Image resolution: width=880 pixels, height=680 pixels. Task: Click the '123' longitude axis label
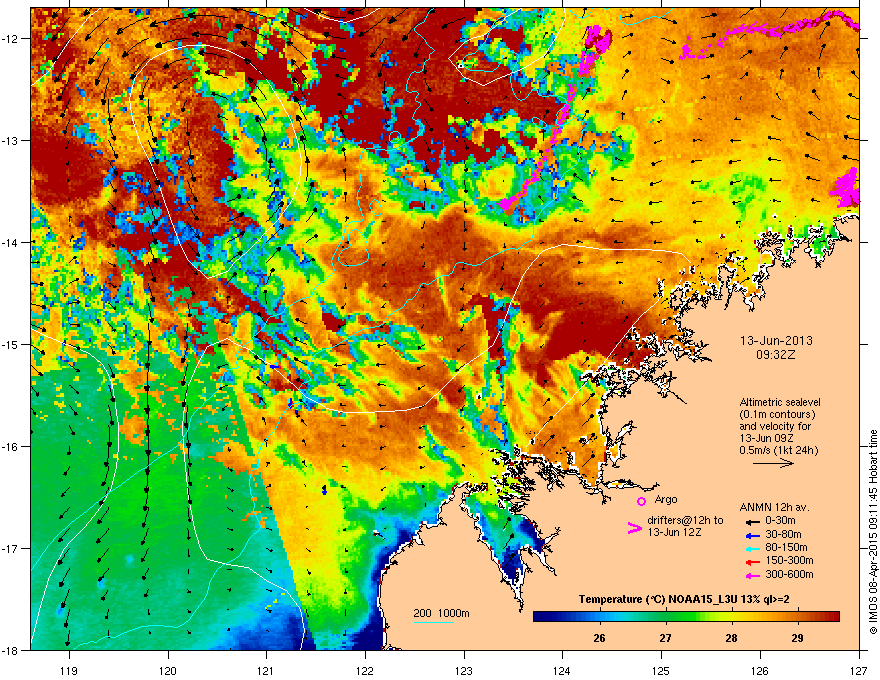tap(464, 670)
